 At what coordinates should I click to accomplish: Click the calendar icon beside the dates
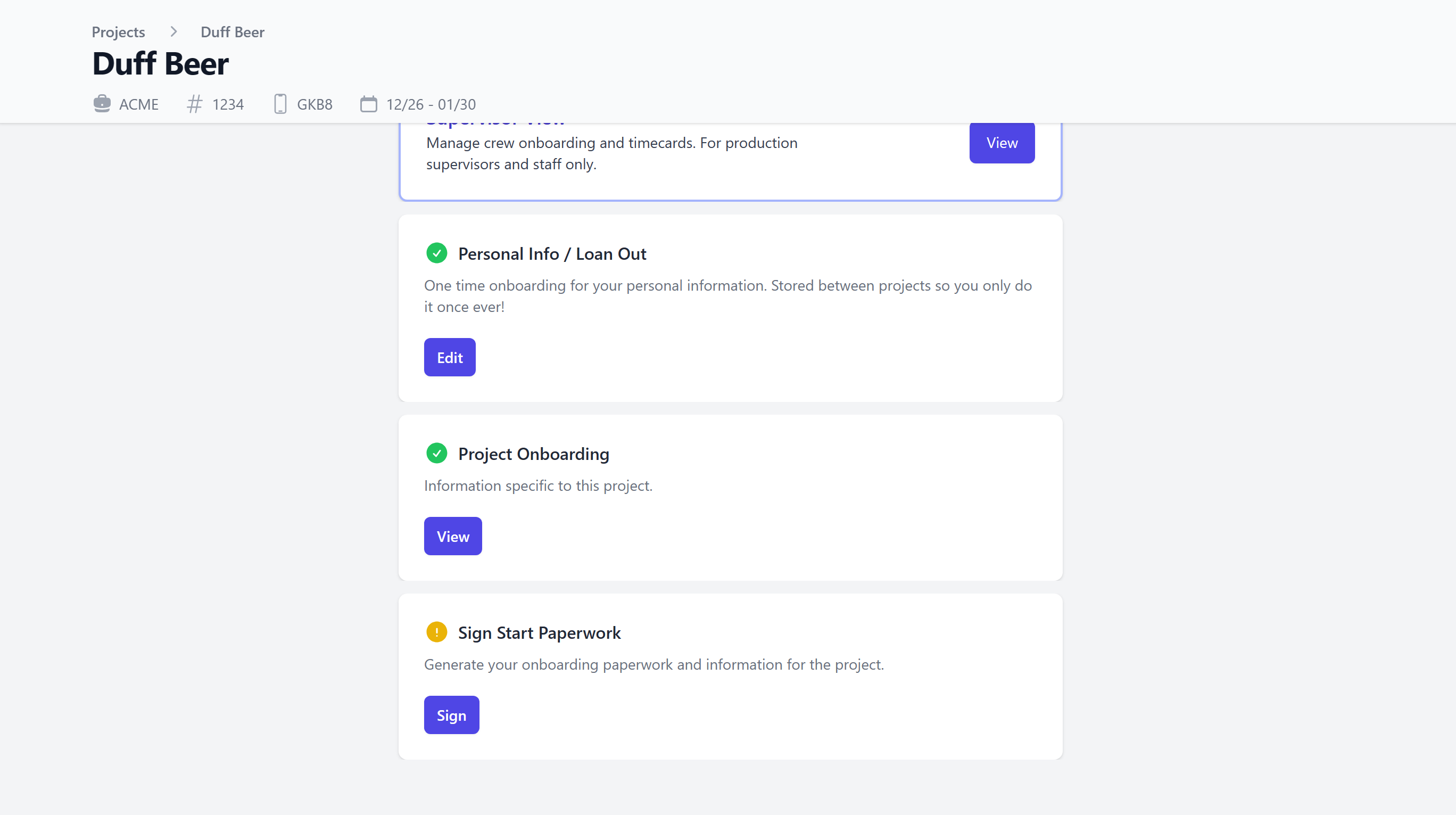tap(368, 104)
